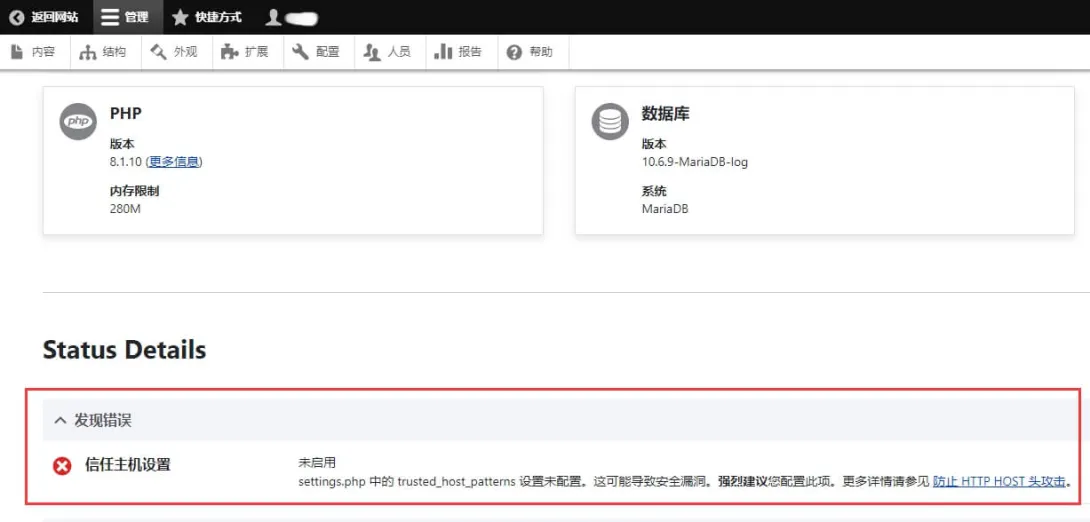Click the 280M memory limit value
The width and height of the screenshot is (1090, 522).
(x=125, y=209)
